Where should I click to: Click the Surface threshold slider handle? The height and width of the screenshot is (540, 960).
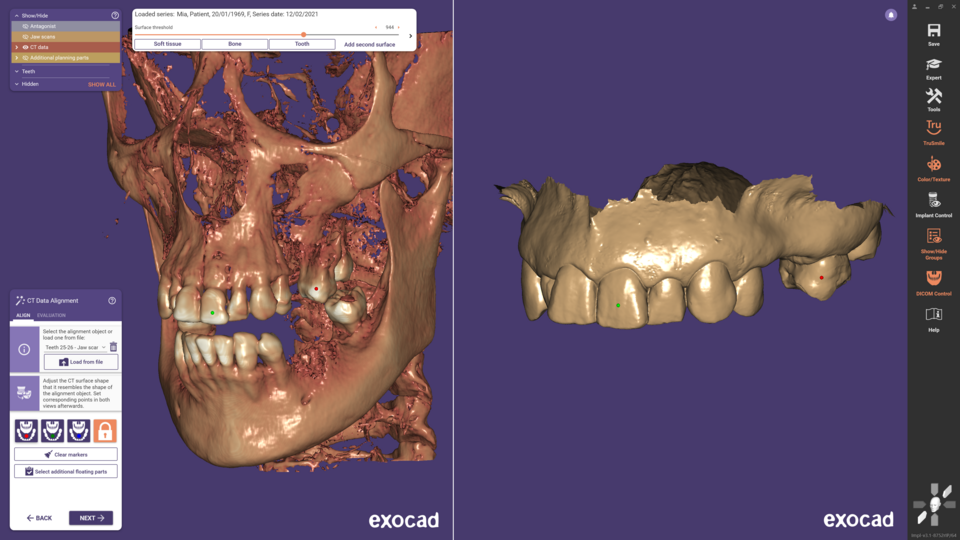tap(304, 34)
